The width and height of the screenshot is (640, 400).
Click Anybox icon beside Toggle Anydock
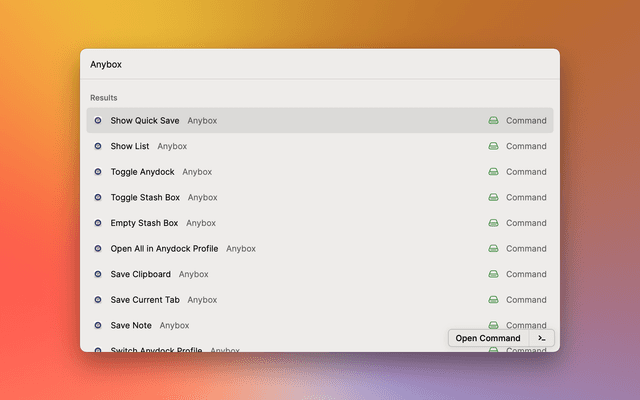pos(98,172)
